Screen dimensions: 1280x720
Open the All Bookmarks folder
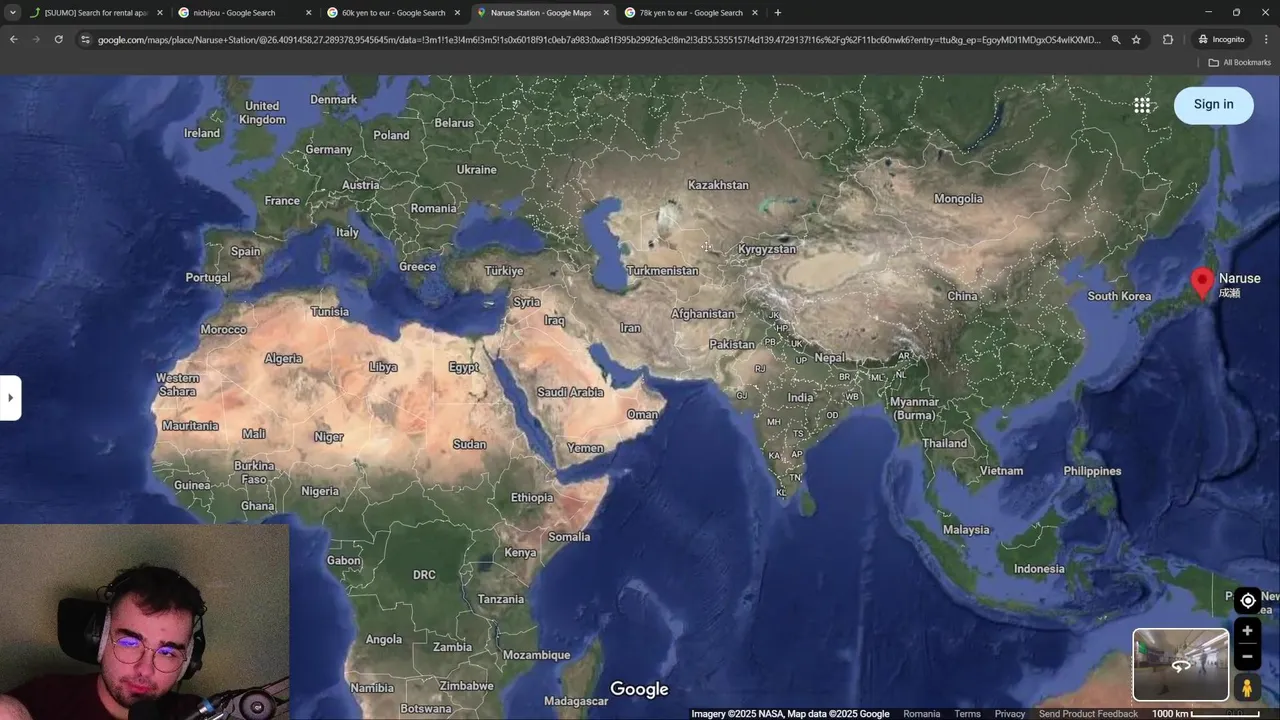(1240, 62)
